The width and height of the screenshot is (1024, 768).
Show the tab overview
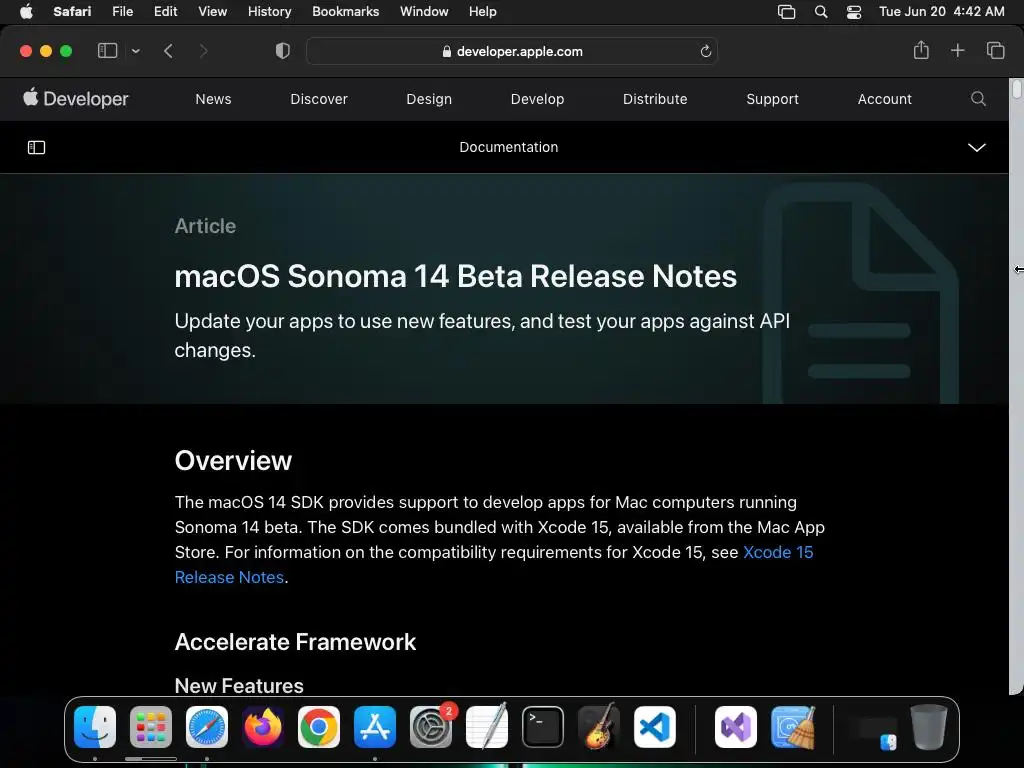[x=995, y=50]
